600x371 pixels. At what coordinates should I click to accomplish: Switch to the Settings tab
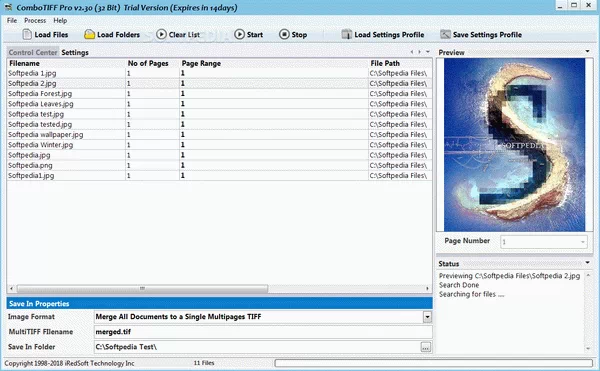click(75, 52)
